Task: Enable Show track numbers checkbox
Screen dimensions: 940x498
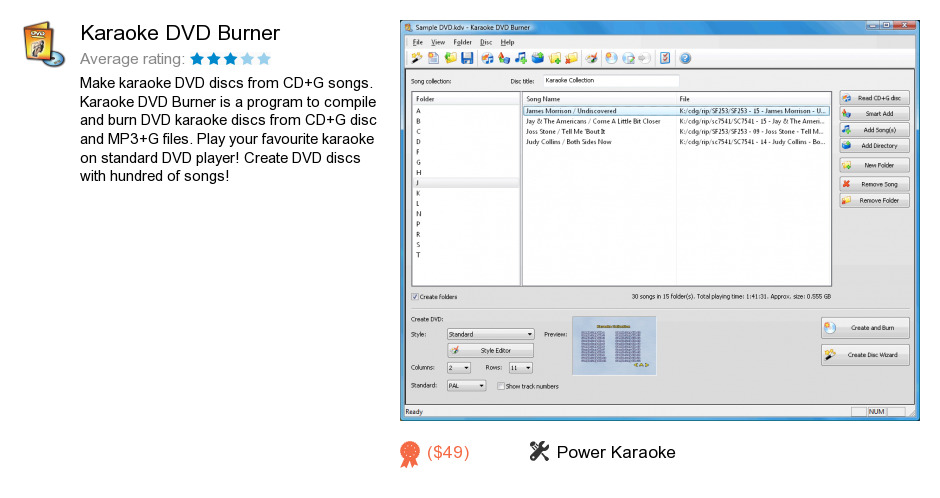Action: pyautogui.click(x=501, y=387)
